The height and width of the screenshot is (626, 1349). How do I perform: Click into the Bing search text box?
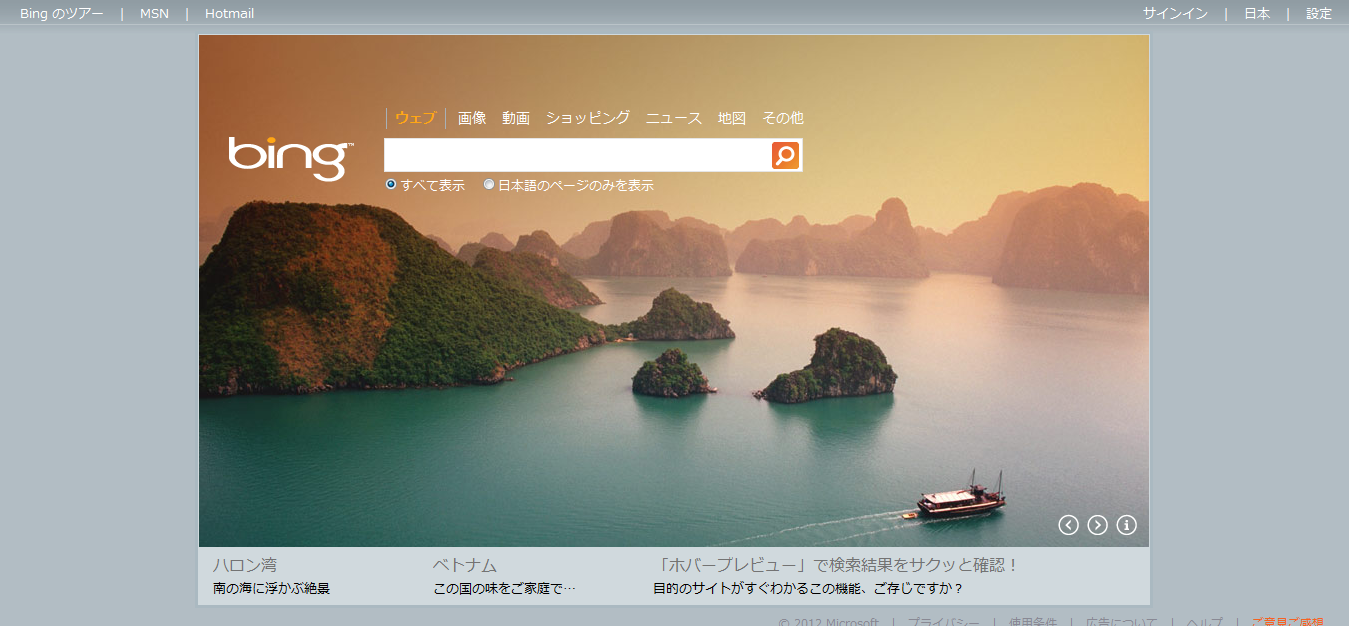[x=577, y=155]
